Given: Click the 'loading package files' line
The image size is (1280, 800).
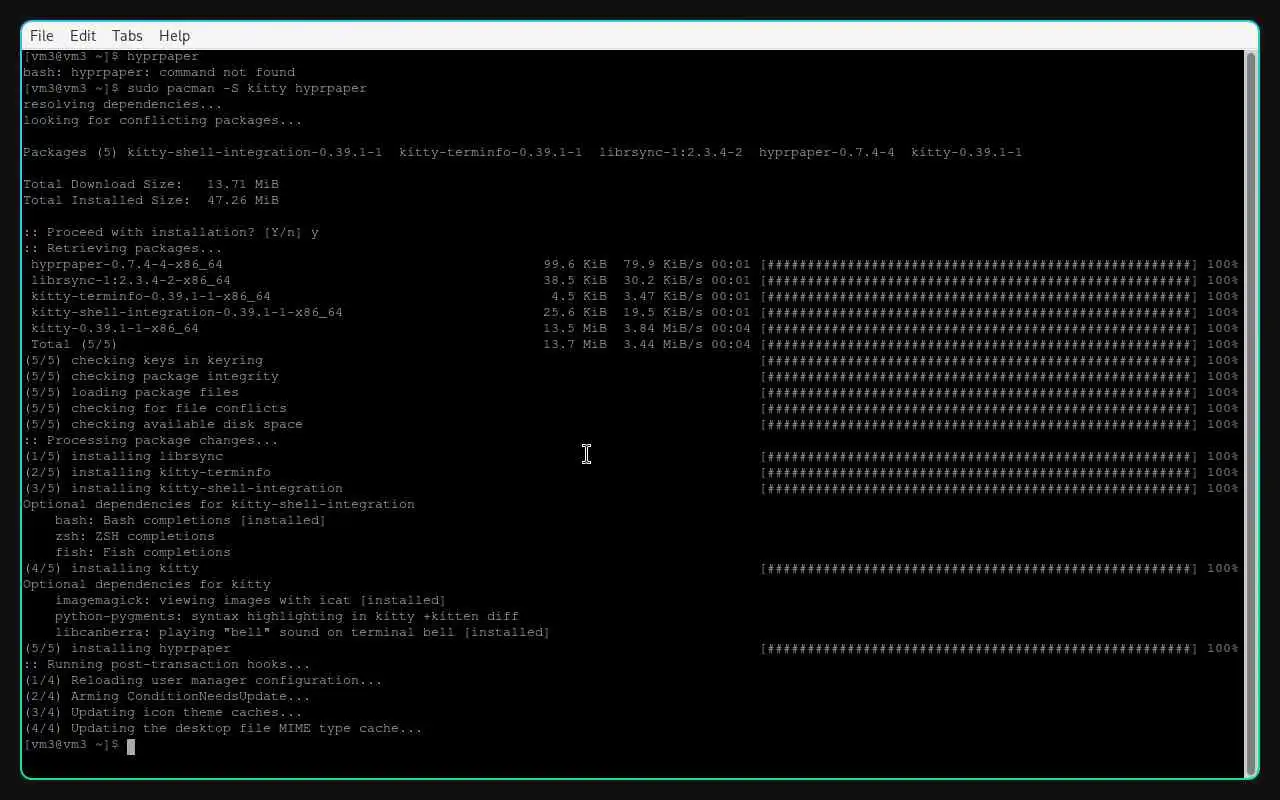Looking at the screenshot, I should [x=631, y=392].
